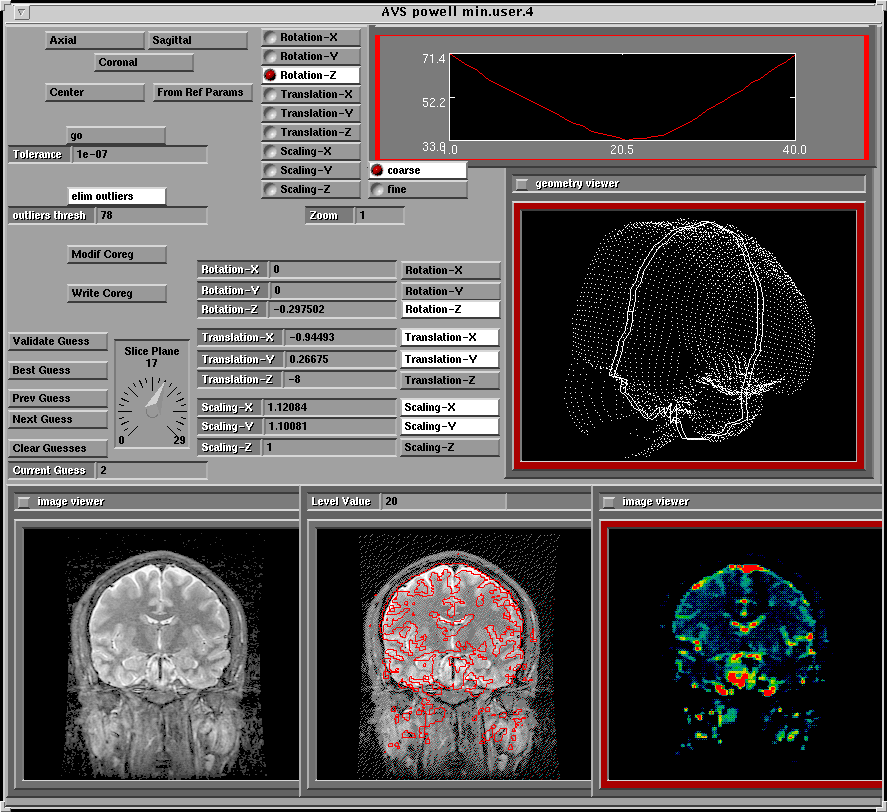Viewport: 887px width, 812px height.
Task: Click the color-mapped brain image thumbnail
Action: click(742, 656)
